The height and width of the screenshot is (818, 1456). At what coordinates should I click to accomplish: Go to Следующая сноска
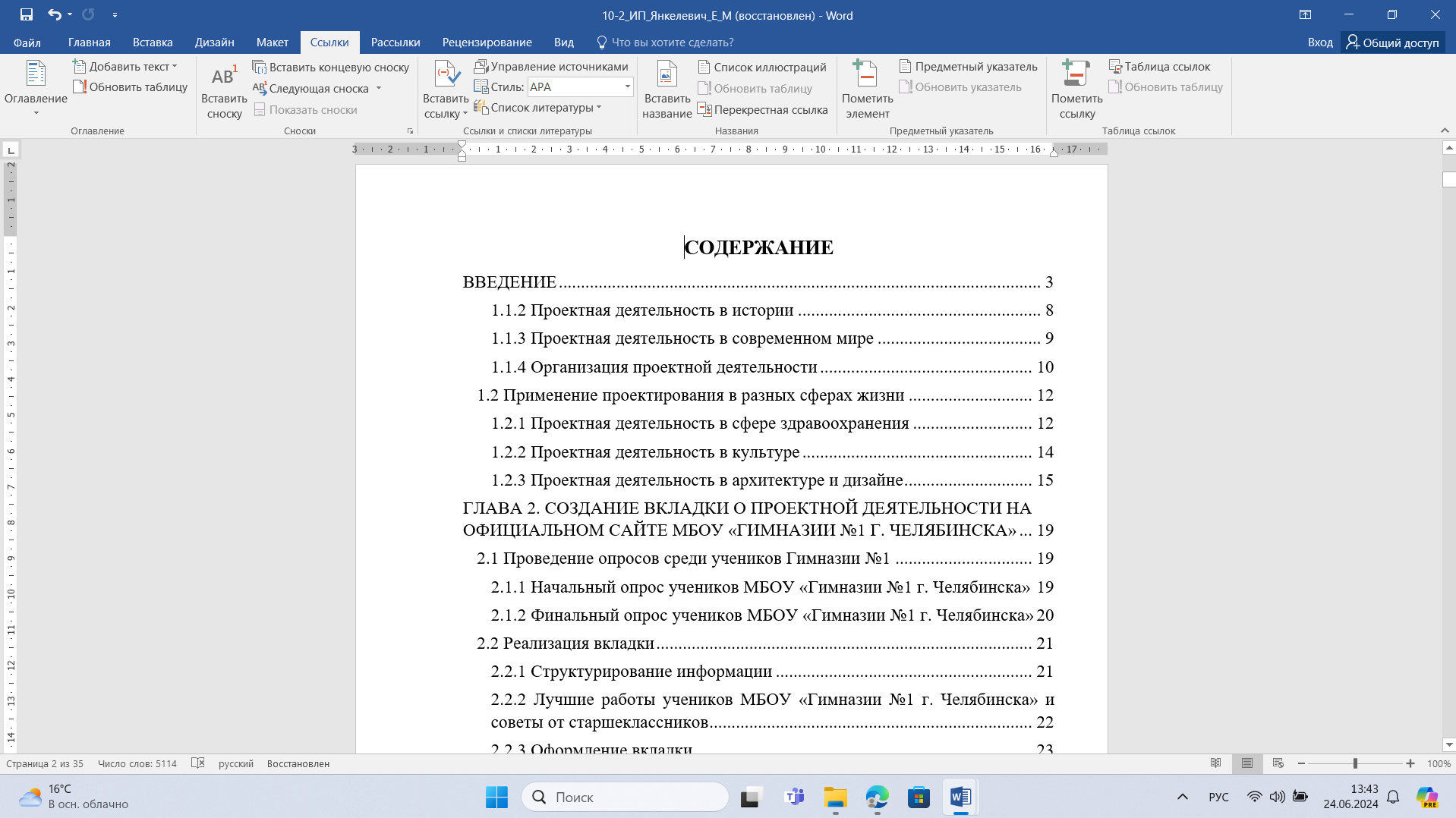coord(311,89)
